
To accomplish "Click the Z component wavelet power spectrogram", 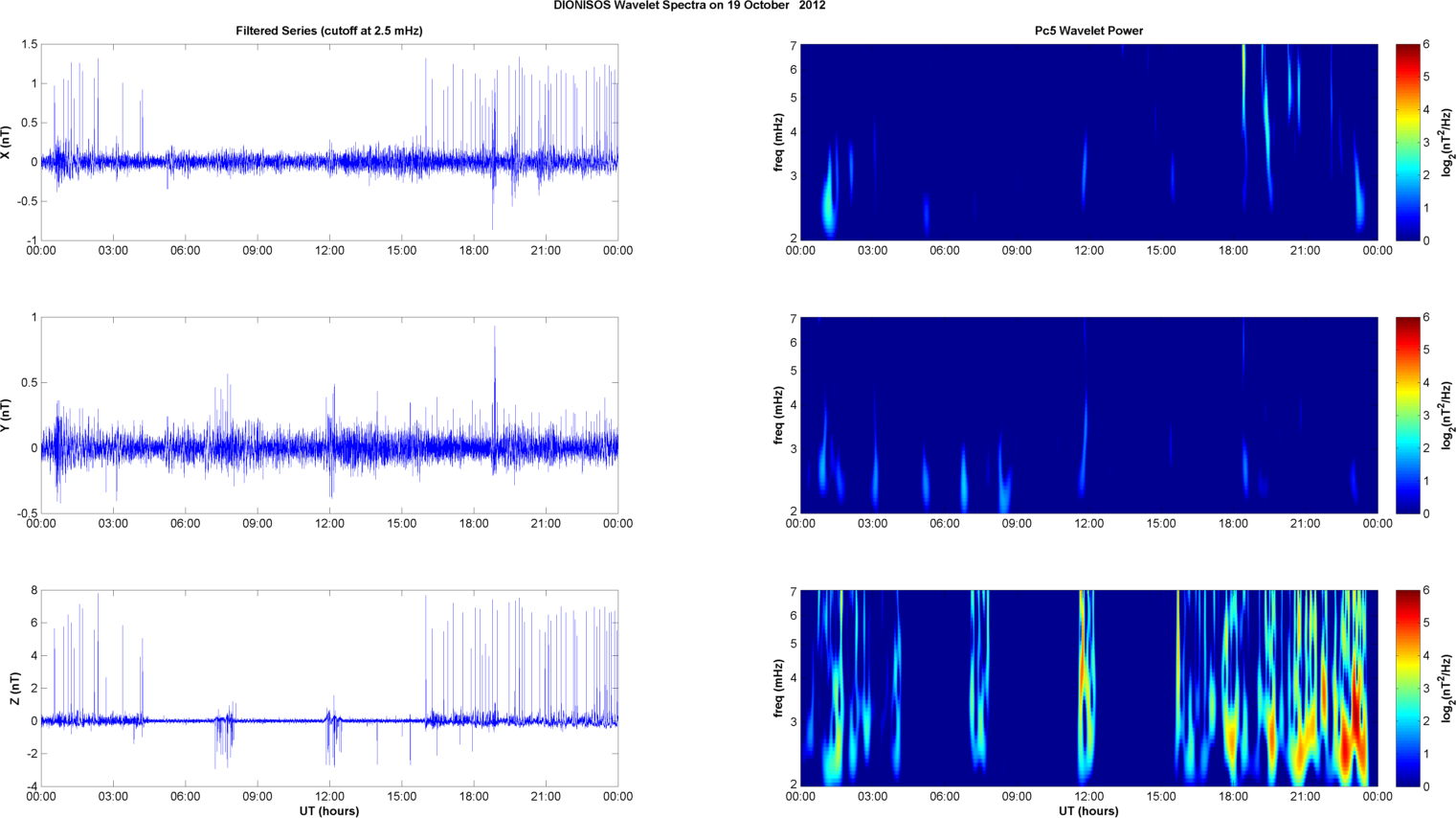I will [x=1088, y=689].
